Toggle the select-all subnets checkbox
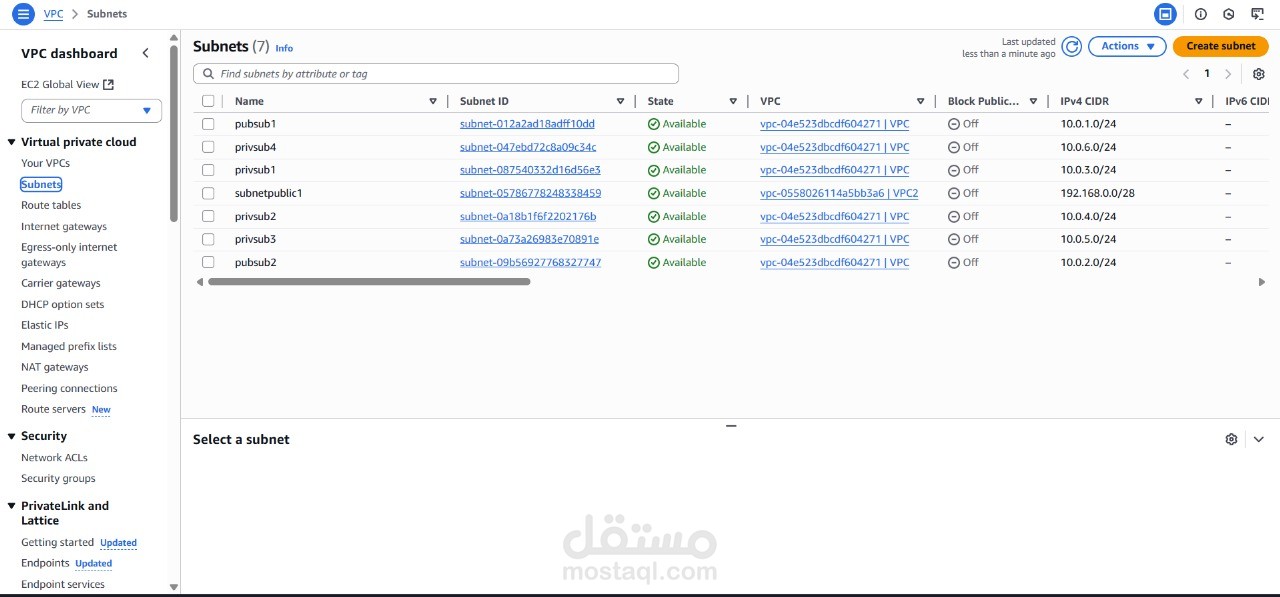 click(208, 101)
